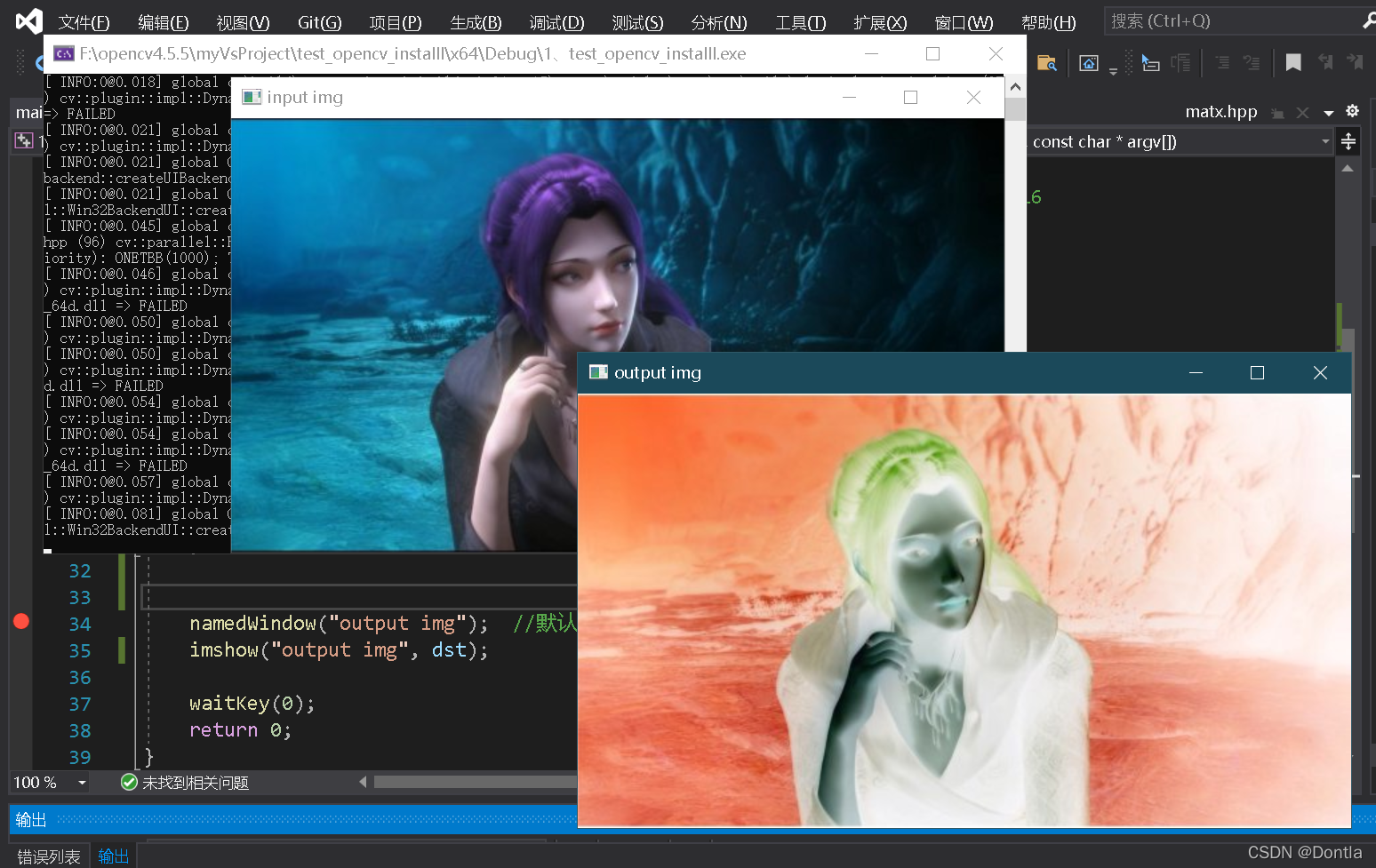Open the settings gear on the matx.hpp window
The width and height of the screenshot is (1376, 868).
pos(1352,112)
